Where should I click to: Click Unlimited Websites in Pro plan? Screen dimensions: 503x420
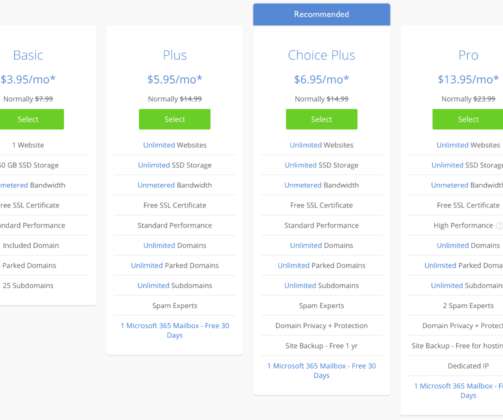[x=468, y=145]
